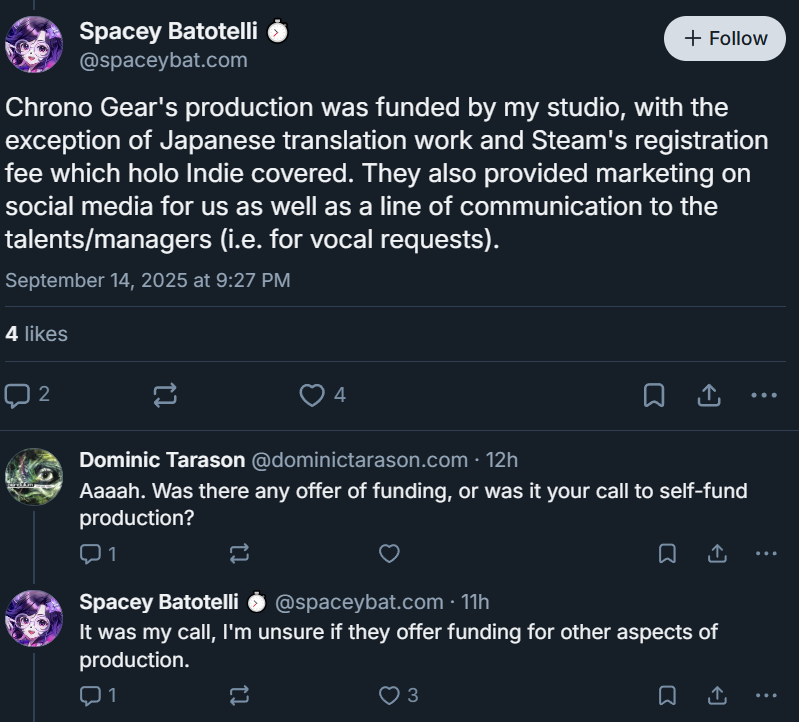Click the Follow button

pyautogui.click(x=725, y=38)
